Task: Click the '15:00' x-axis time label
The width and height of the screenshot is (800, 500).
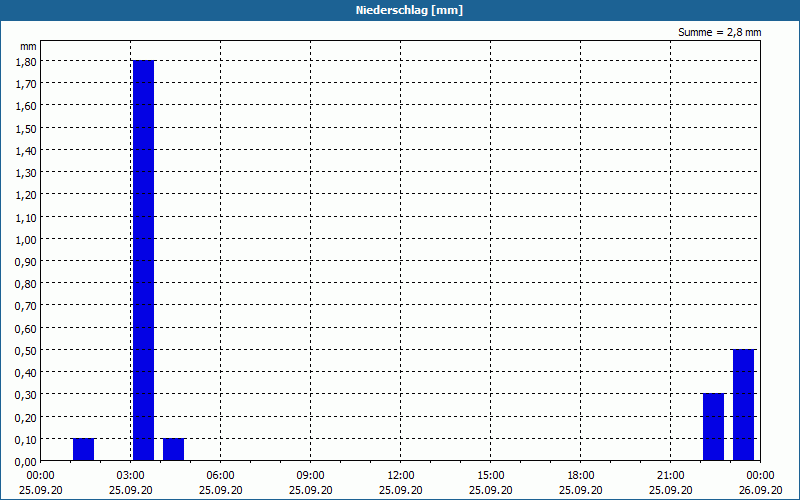Action: pos(490,476)
